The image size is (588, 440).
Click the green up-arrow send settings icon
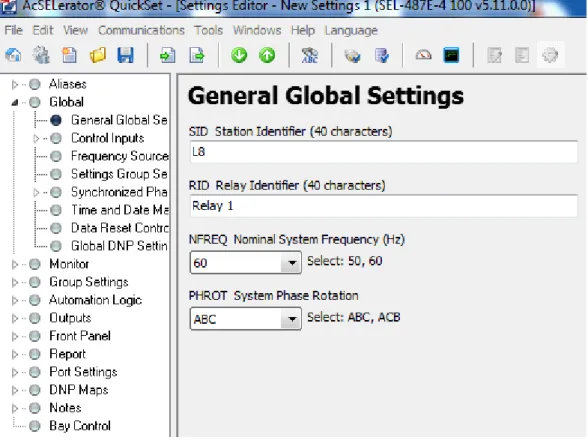click(267, 56)
